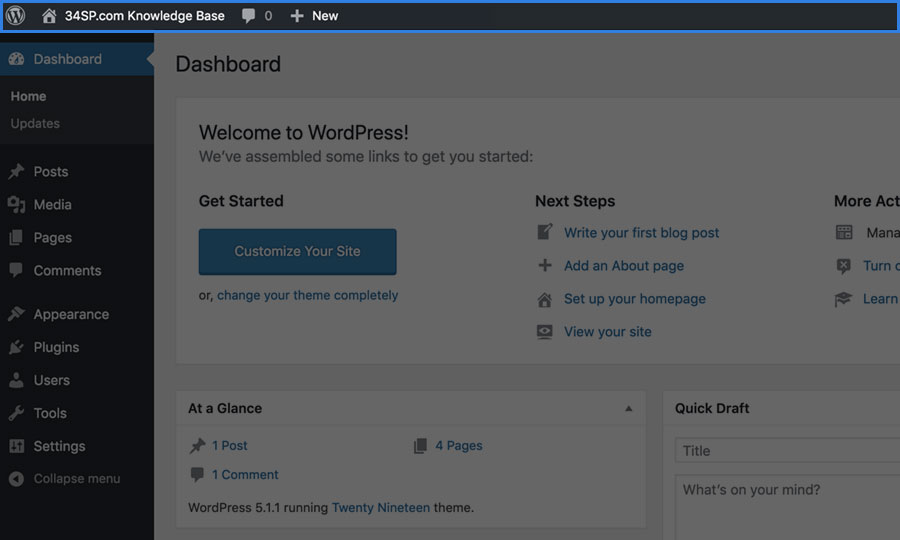Open the 4 Pages link
The image size is (900, 540).
click(459, 445)
